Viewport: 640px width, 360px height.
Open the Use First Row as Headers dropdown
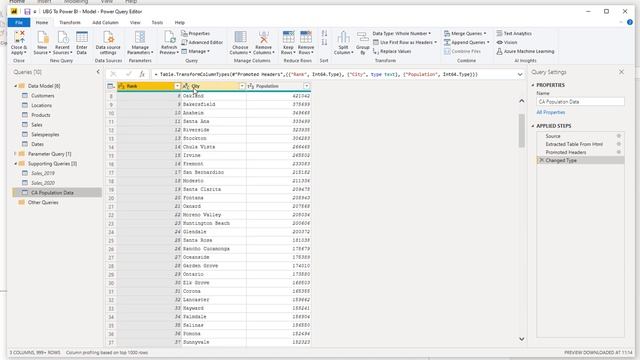[x=405, y=42]
